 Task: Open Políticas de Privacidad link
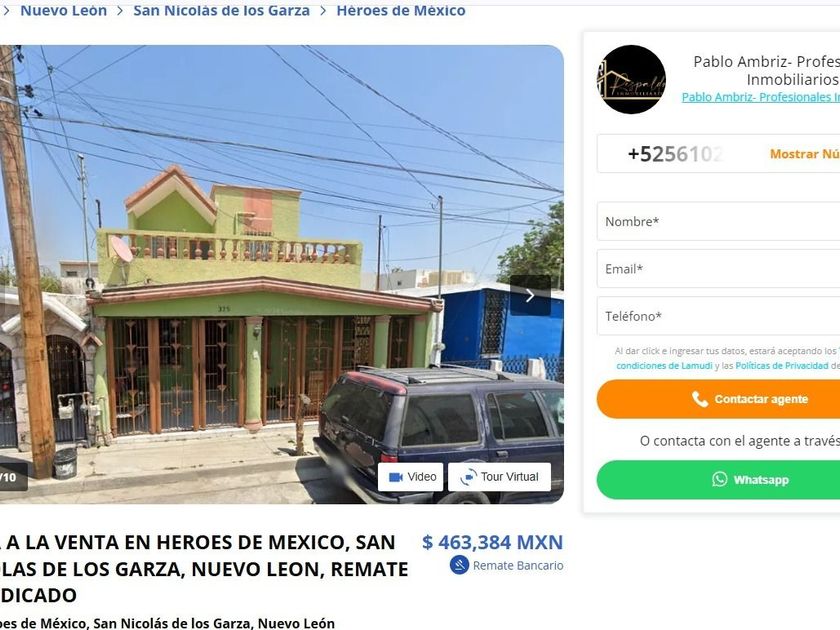pos(782,365)
